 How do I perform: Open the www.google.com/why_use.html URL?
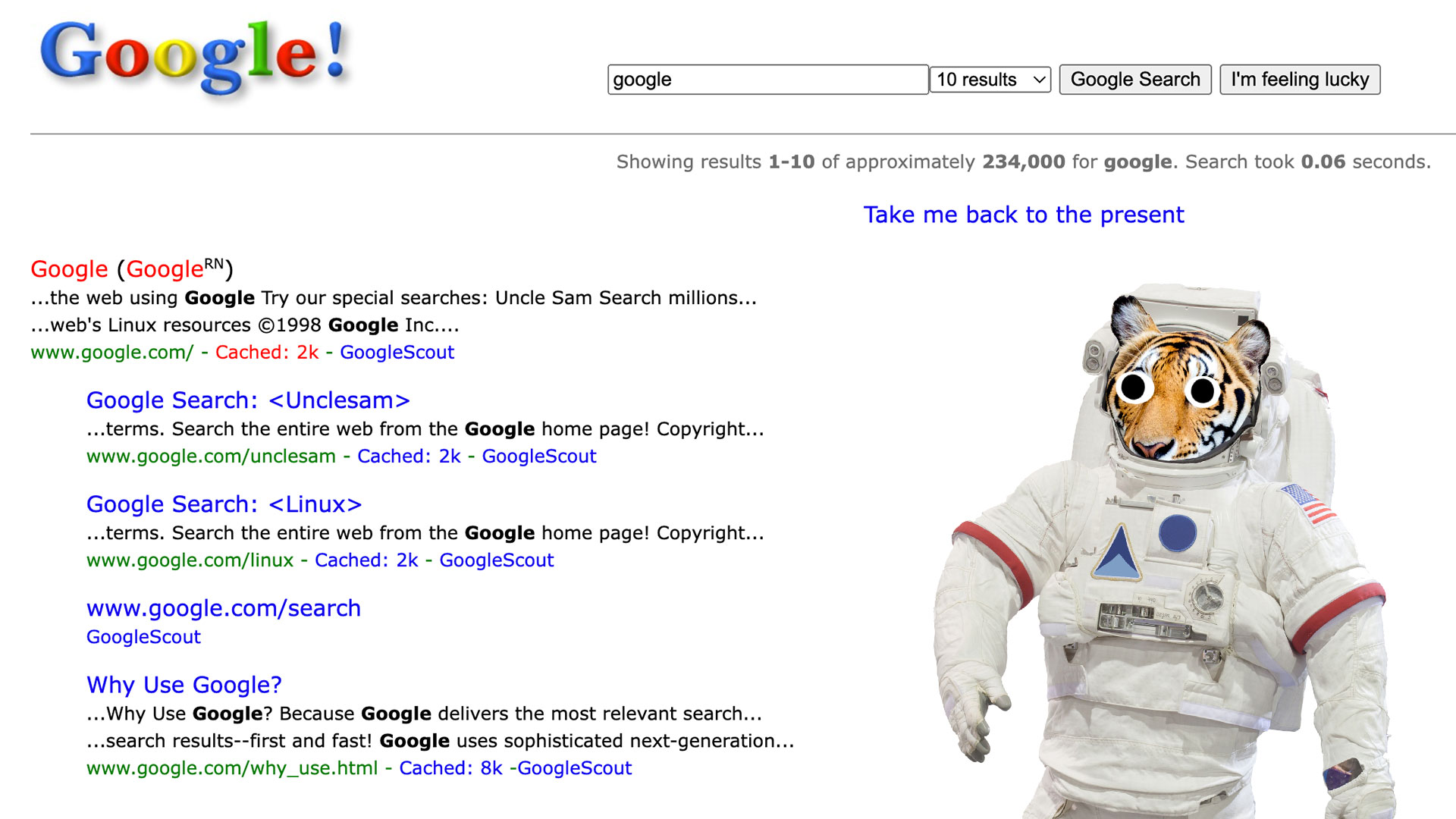(232, 768)
